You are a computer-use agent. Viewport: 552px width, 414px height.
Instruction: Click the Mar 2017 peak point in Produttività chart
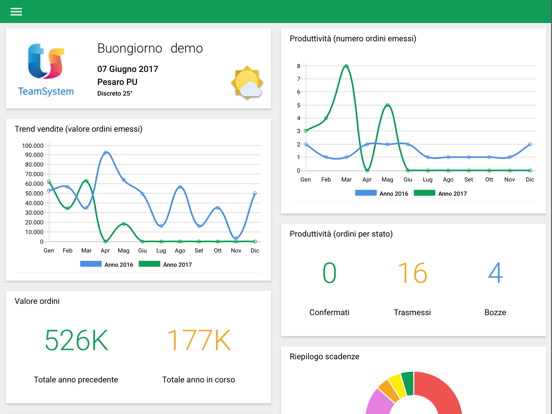tap(346, 66)
